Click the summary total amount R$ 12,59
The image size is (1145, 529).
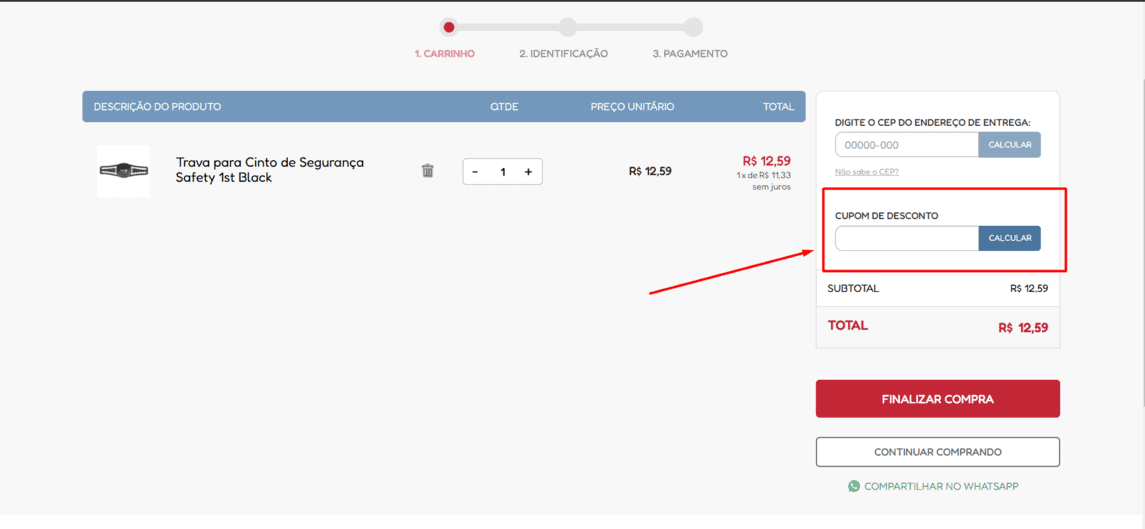tap(1023, 328)
